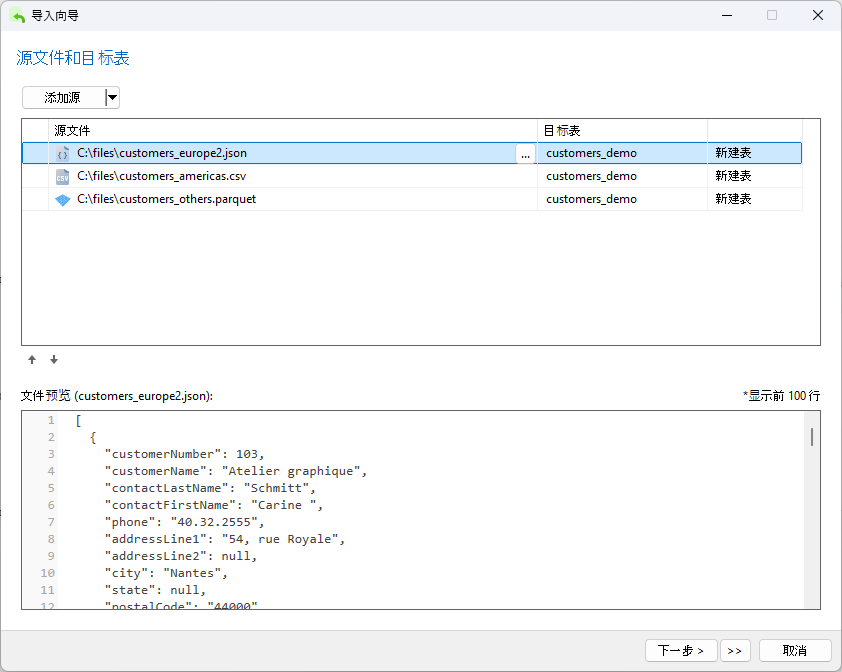Click the 文件预览 (customers_europe2.json) label
The height and width of the screenshot is (672, 842).
pyautogui.click(x=117, y=396)
